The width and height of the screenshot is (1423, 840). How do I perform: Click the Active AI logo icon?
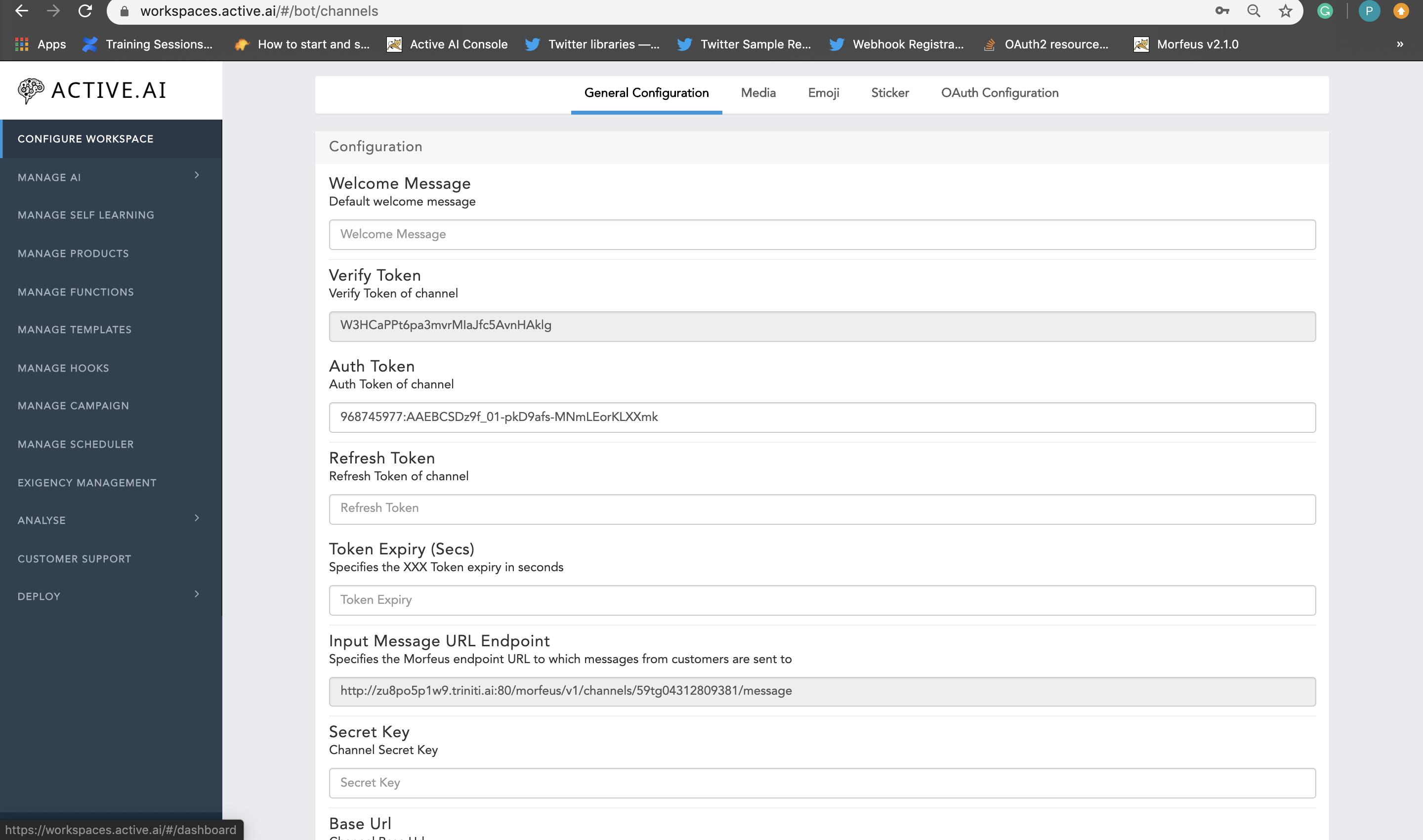click(x=30, y=90)
